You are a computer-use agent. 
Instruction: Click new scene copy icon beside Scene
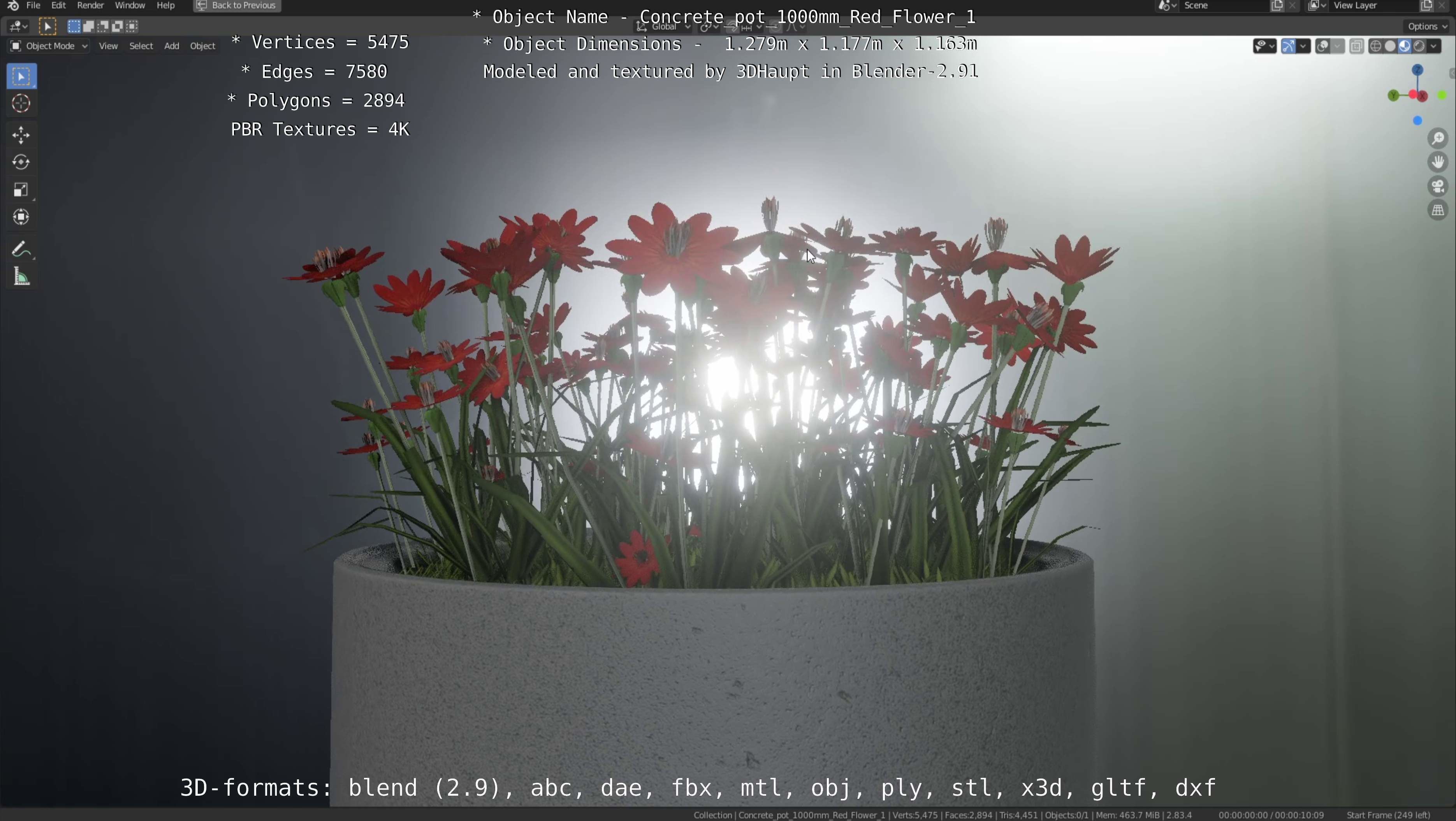coord(1277,6)
